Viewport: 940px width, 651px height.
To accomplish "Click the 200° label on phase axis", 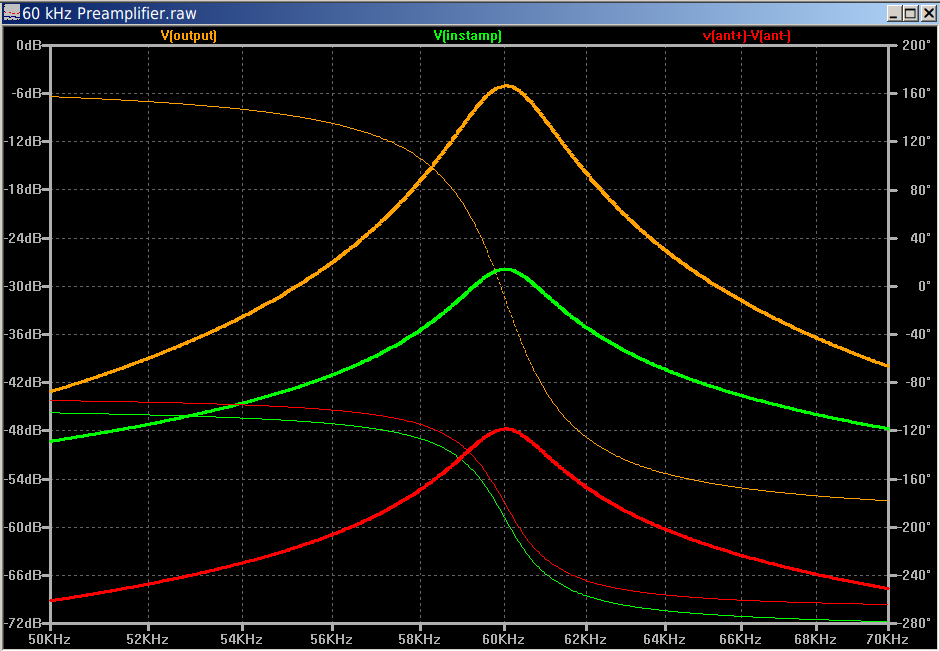I will pos(915,46).
